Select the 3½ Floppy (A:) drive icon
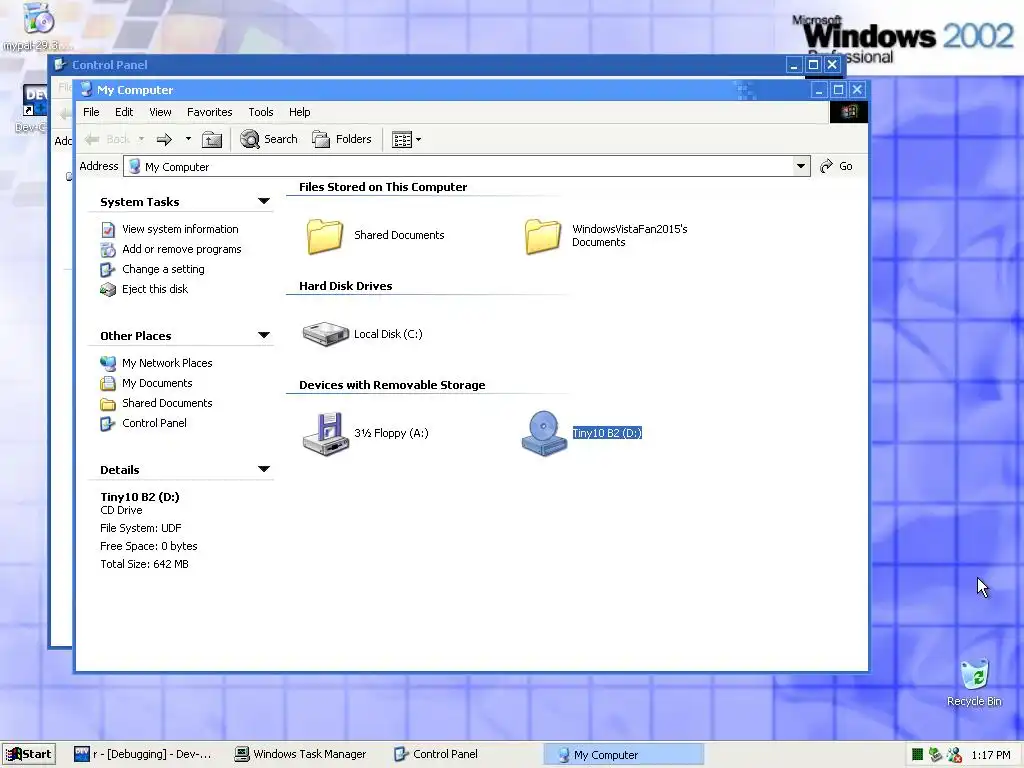This screenshot has height=768, width=1024. (325, 434)
